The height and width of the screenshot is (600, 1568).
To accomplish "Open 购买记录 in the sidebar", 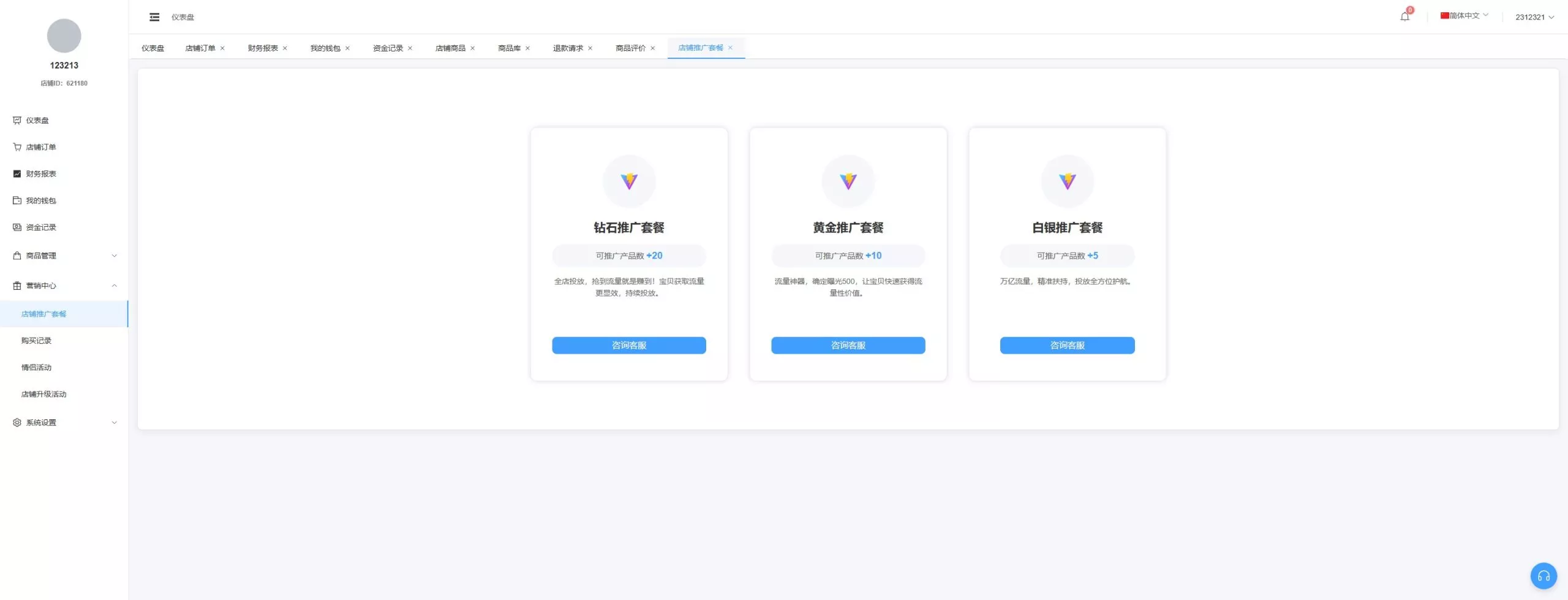I will click(x=37, y=341).
